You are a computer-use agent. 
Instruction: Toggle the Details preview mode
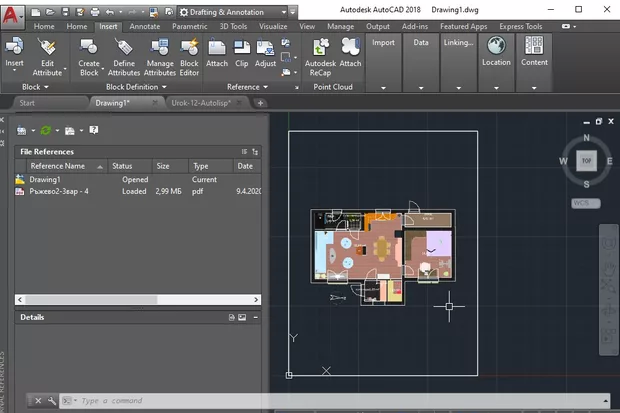tap(242, 317)
